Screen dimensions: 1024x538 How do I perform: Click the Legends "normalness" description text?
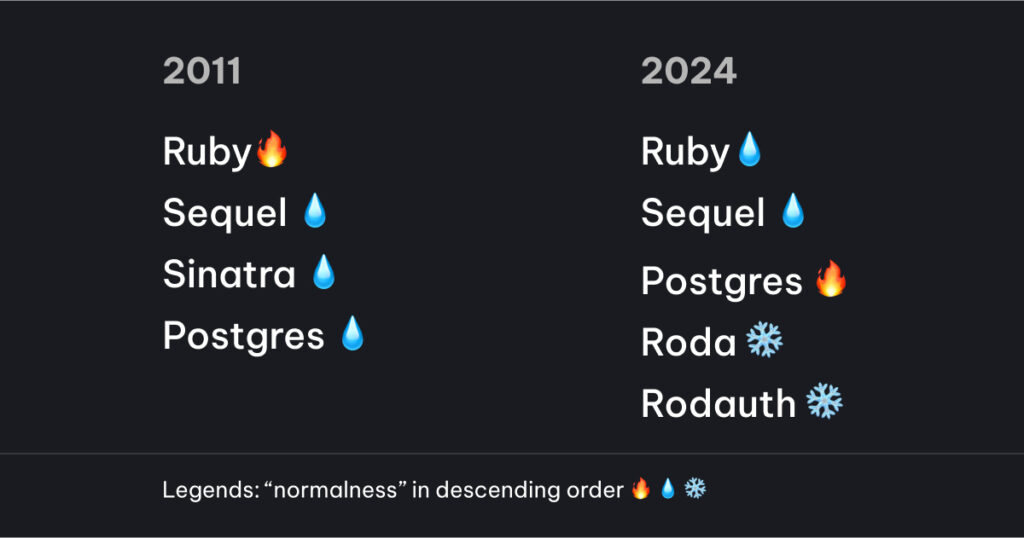coord(392,491)
